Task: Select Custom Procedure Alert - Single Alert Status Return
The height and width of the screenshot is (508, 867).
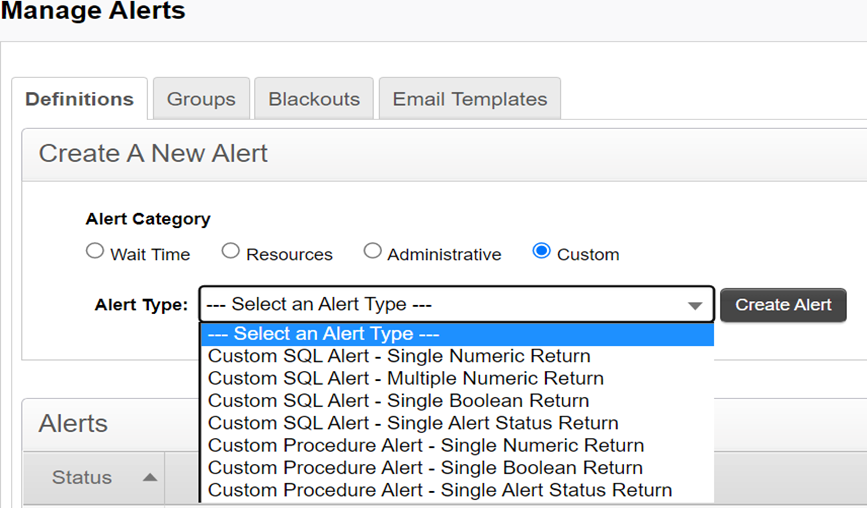Action: pos(440,490)
